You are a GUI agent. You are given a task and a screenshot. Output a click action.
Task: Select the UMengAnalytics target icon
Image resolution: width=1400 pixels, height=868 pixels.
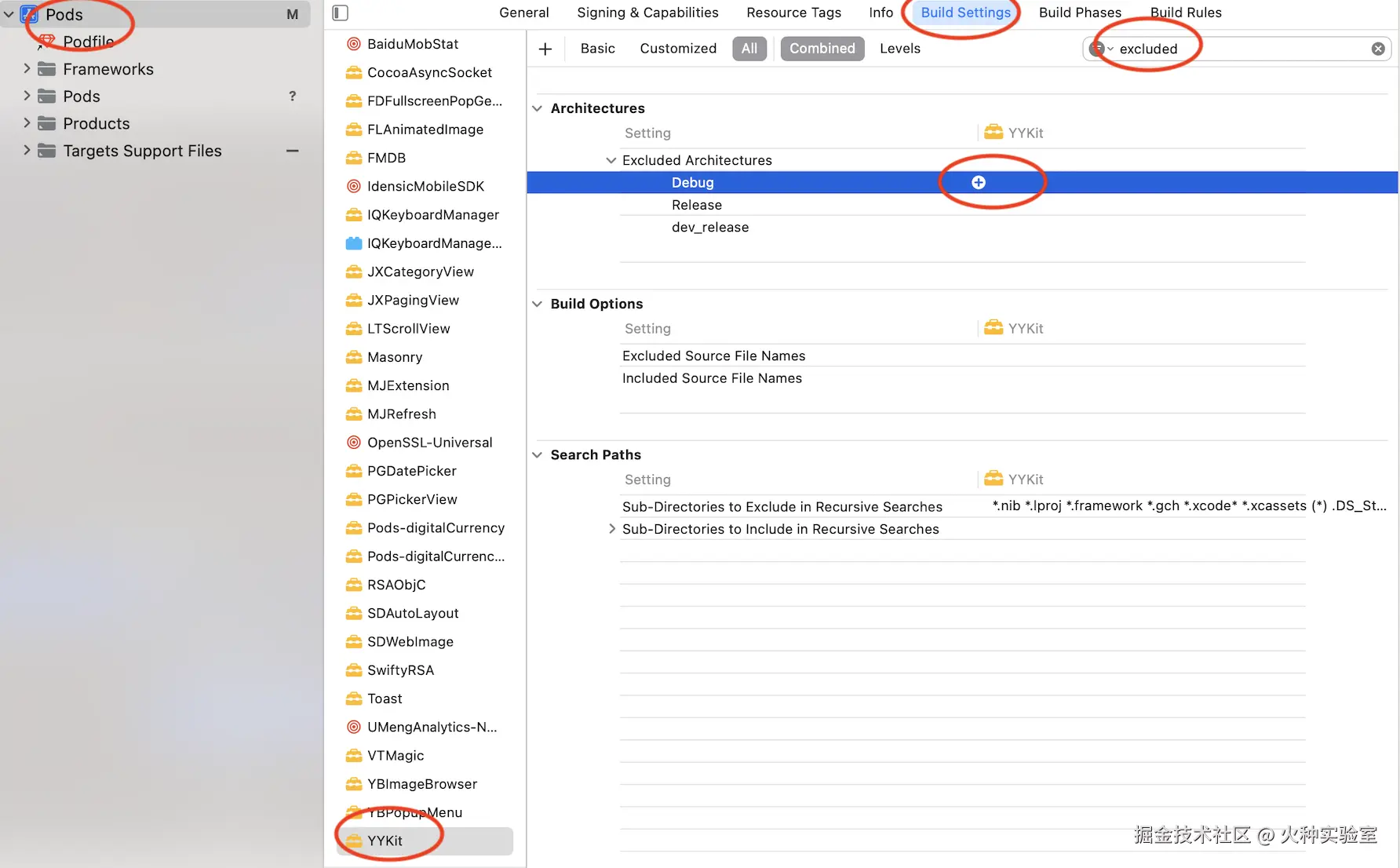(x=354, y=727)
